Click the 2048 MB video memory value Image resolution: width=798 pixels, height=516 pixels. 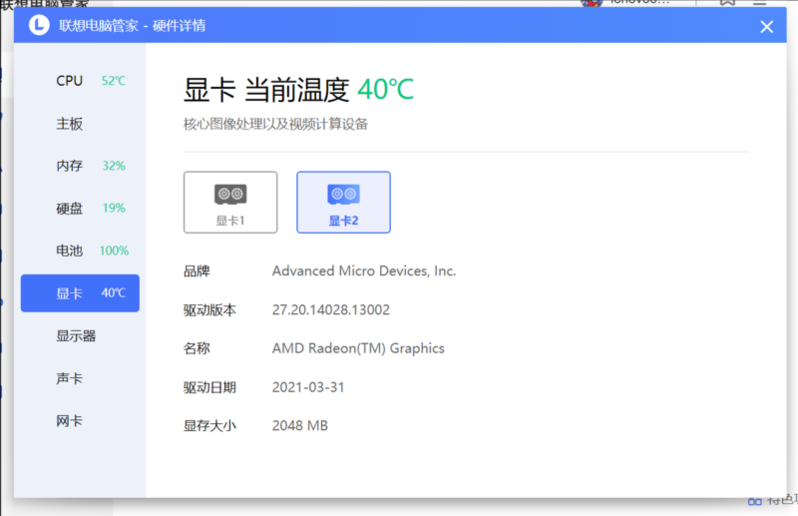pos(299,426)
